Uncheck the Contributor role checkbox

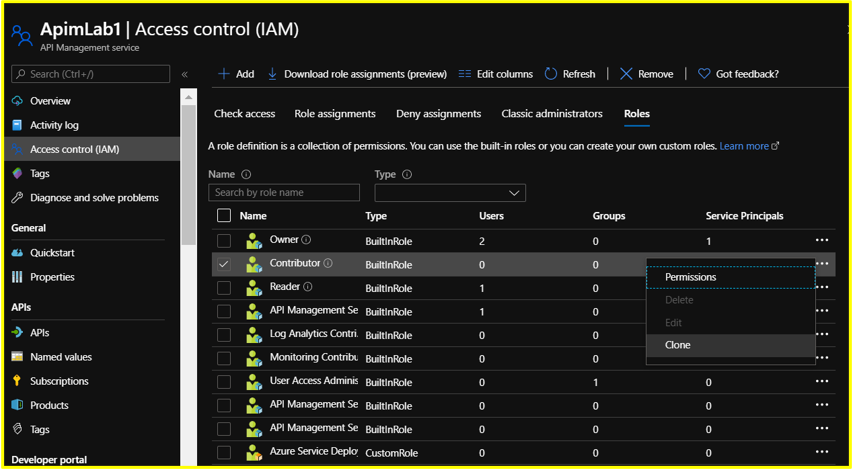coord(224,264)
